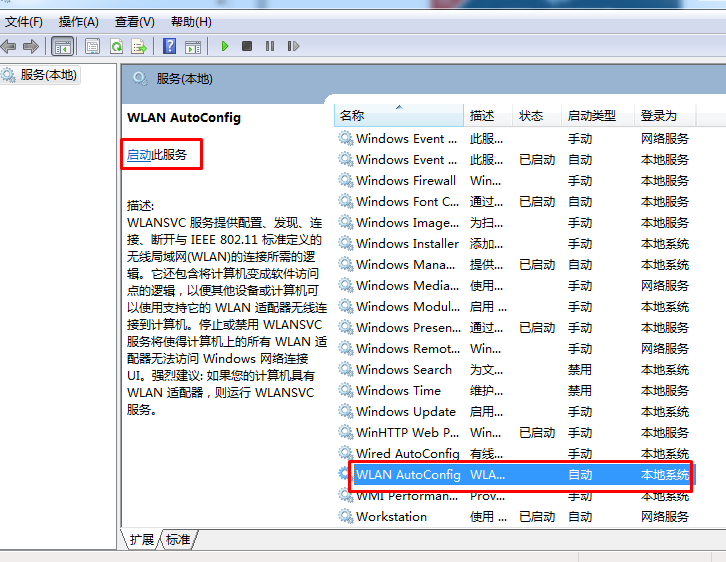Click the Start Service play icon
This screenshot has width=726, height=562.
[x=225, y=46]
